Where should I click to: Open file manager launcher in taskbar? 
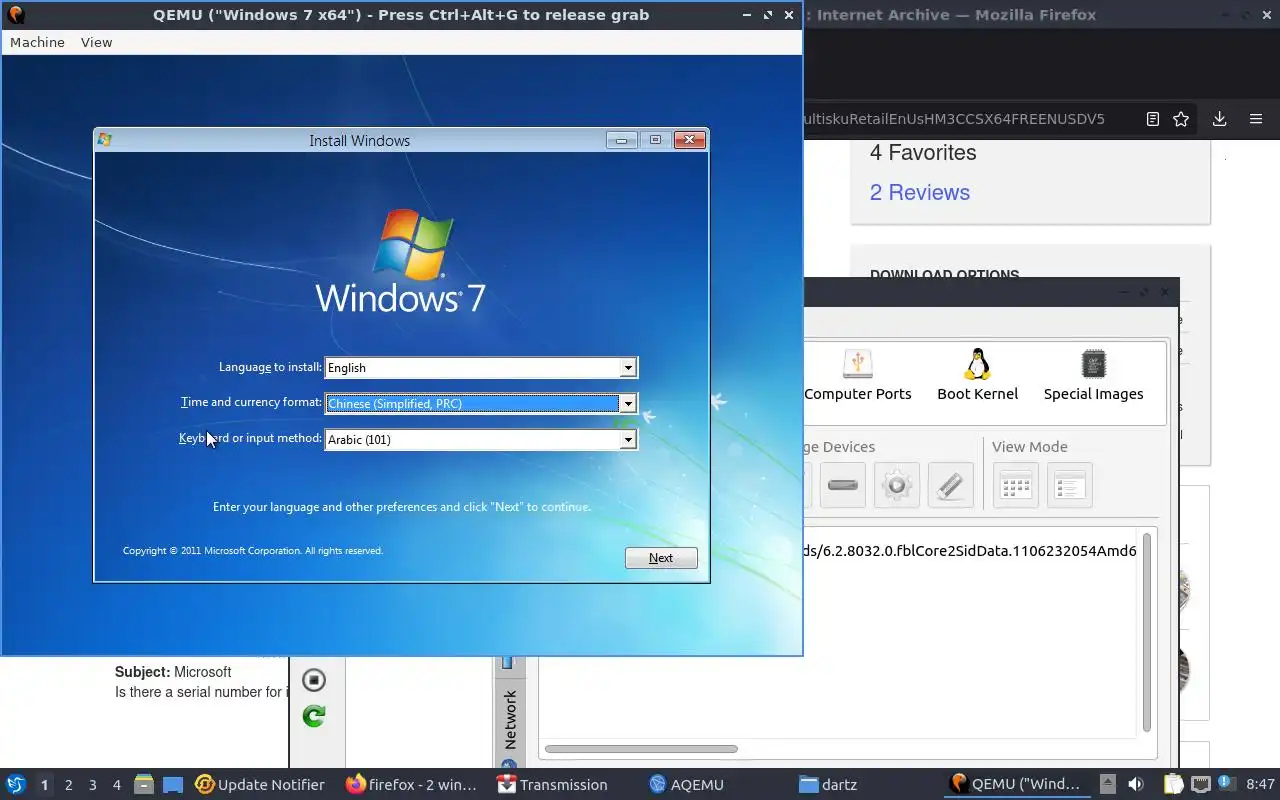coord(143,784)
